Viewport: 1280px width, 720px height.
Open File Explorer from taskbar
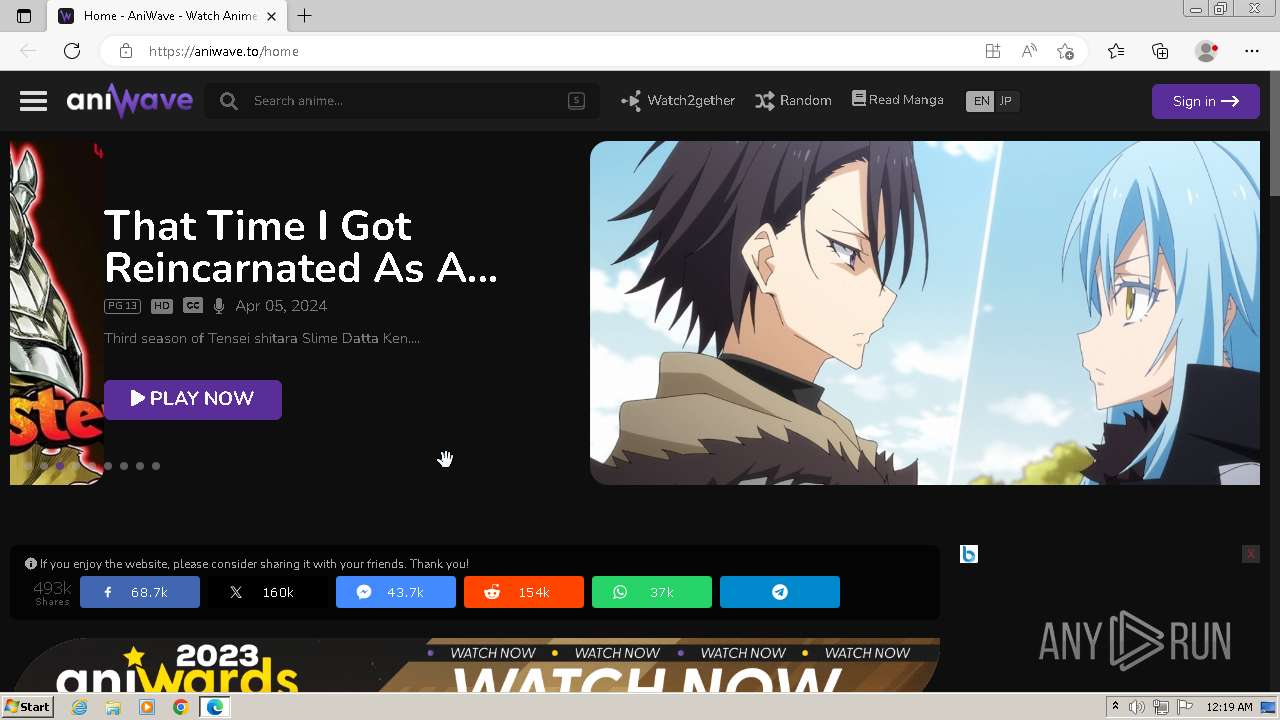point(113,707)
